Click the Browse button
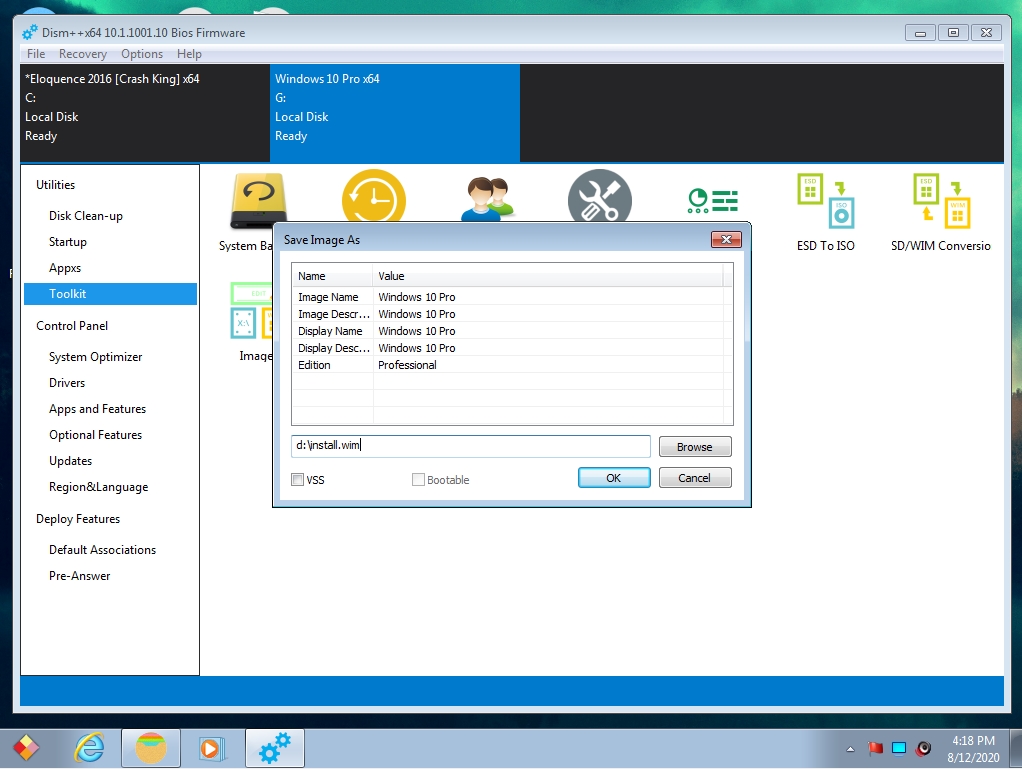The width and height of the screenshot is (1022, 769). tap(695, 447)
